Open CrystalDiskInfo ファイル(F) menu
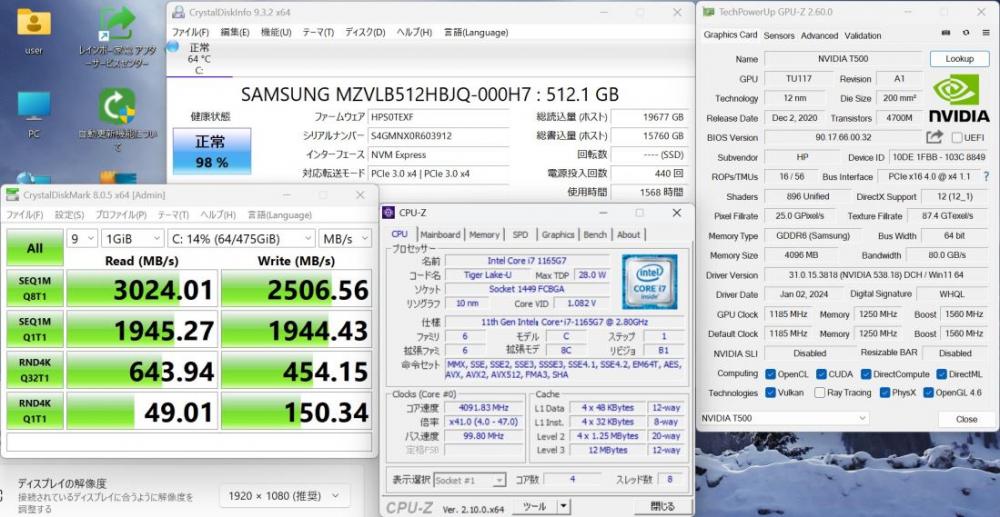This screenshot has height=517, width=1000. (190, 32)
